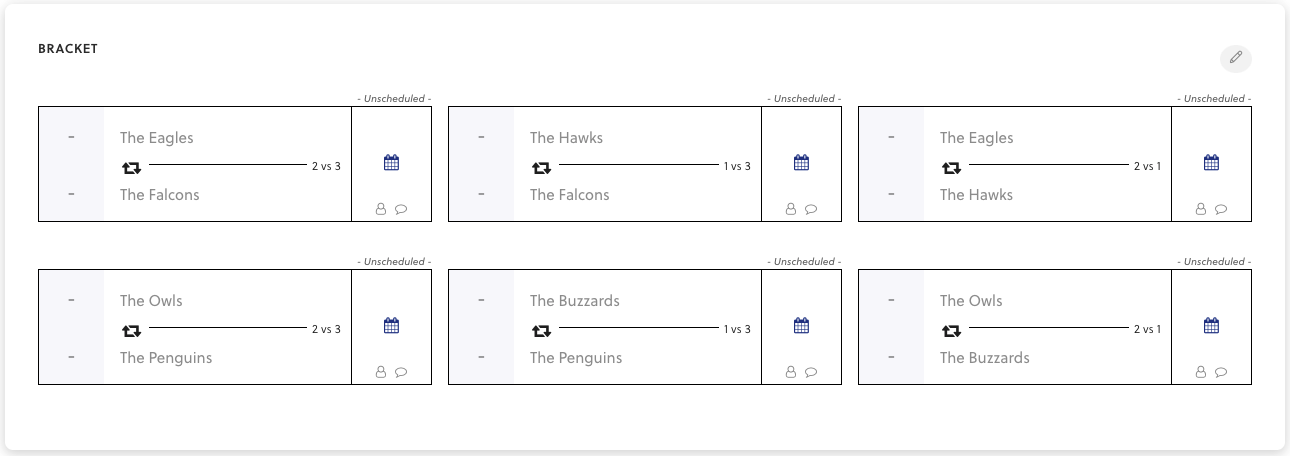The image size is (1290, 456).
Task: Open calendar for Eagles vs Hawks match
Action: [1211, 163]
